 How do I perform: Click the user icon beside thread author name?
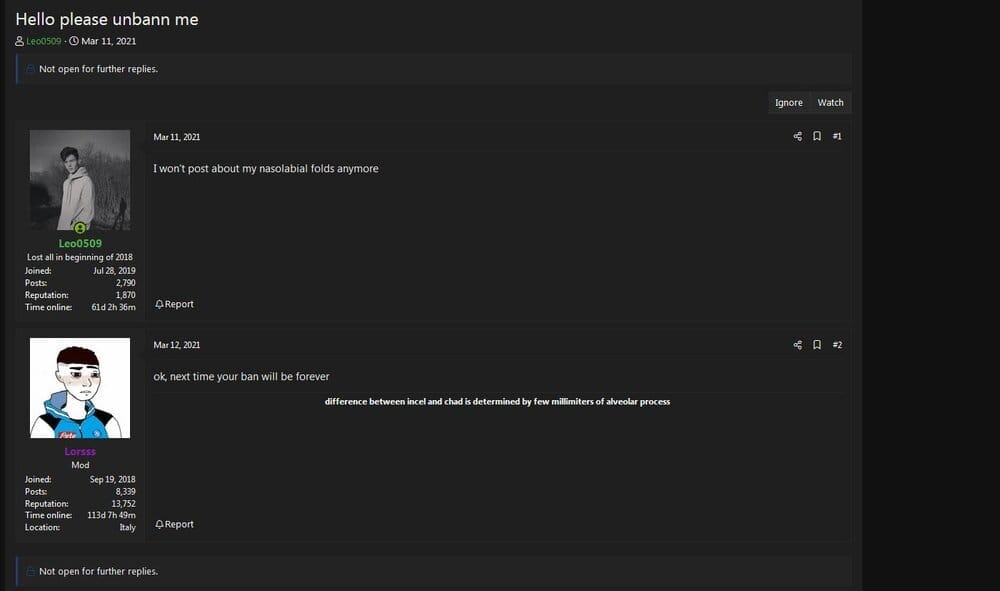pyautogui.click(x=20, y=41)
